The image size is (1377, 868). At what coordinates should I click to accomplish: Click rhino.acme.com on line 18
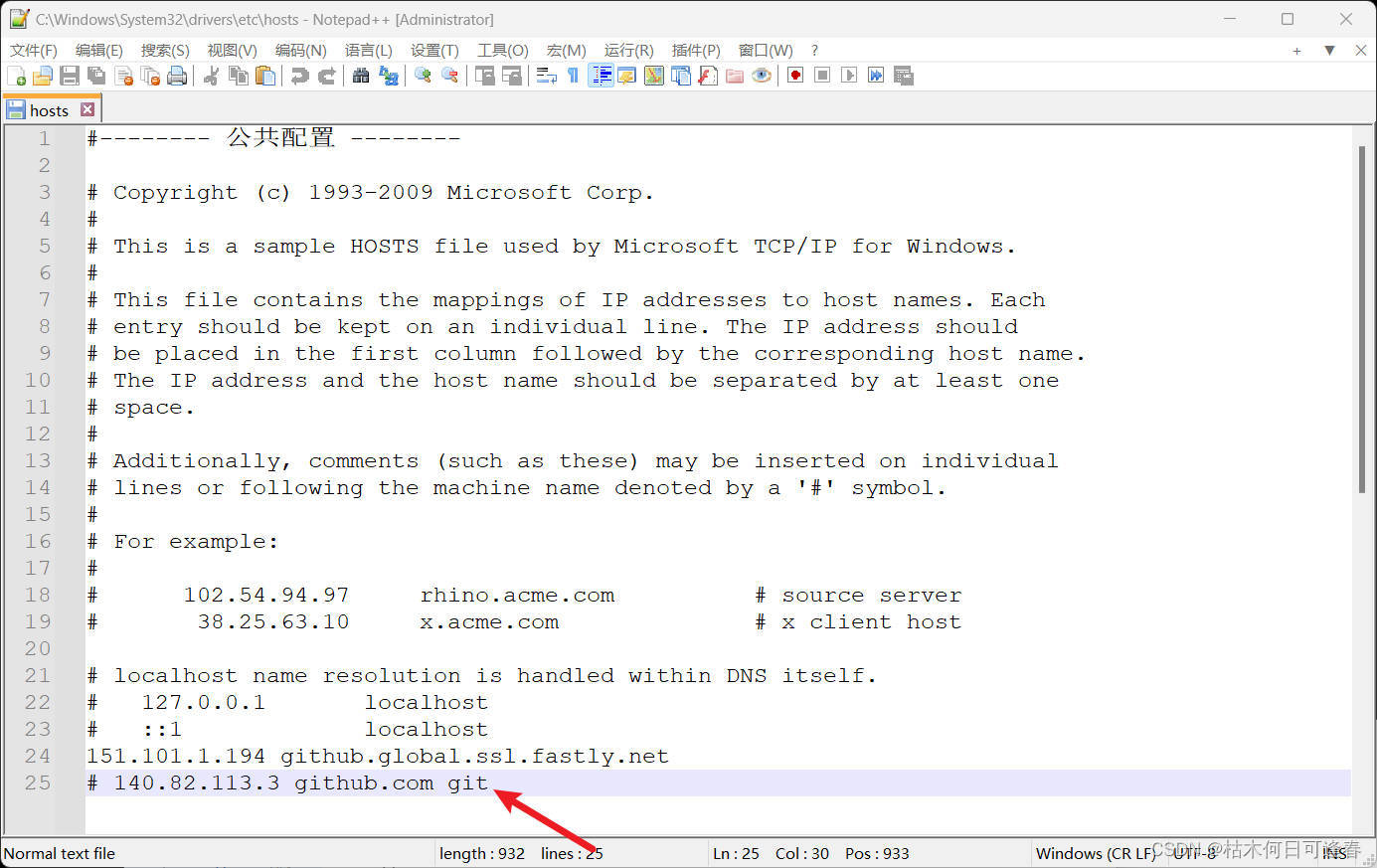click(x=517, y=595)
